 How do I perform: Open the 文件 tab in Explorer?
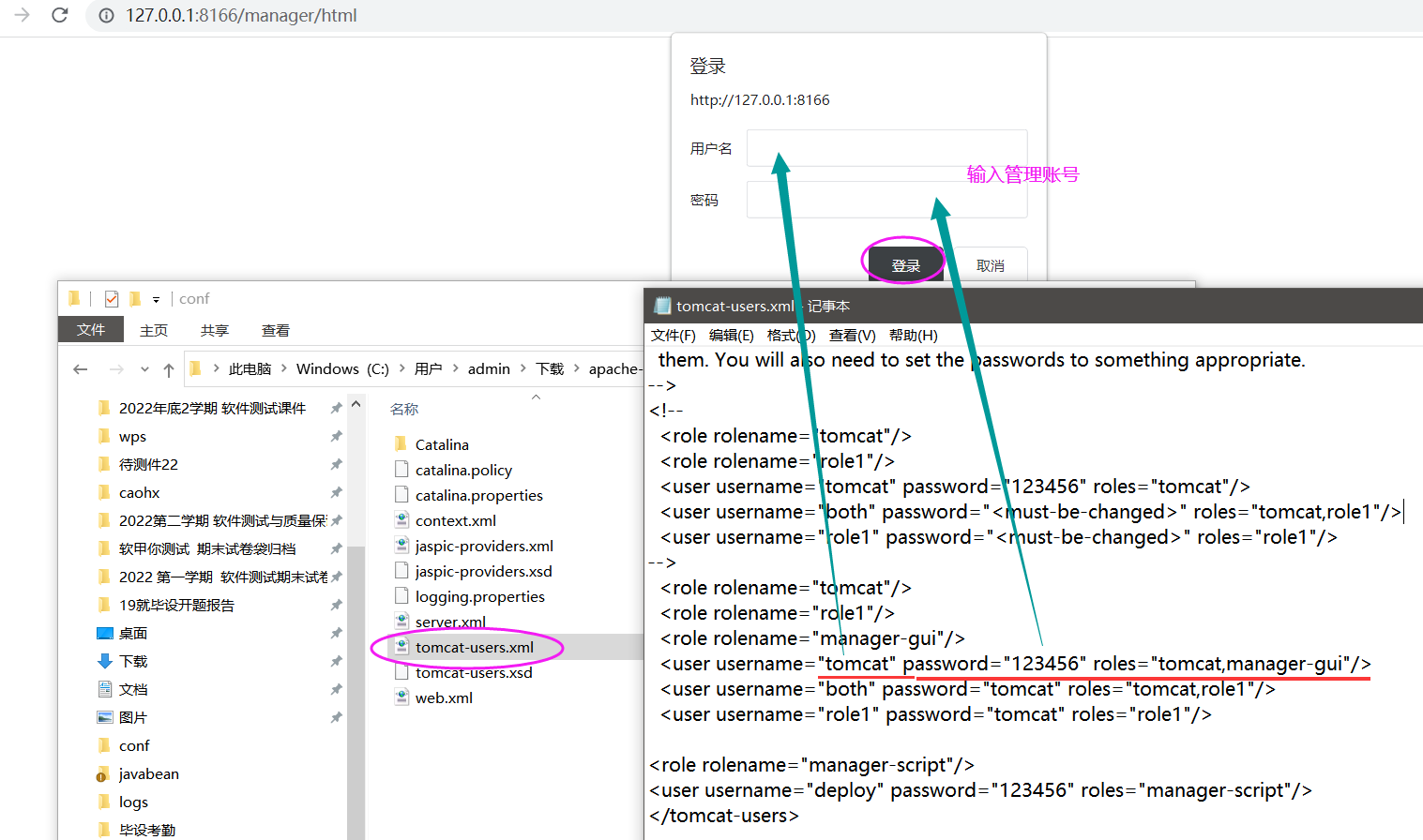(x=91, y=330)
